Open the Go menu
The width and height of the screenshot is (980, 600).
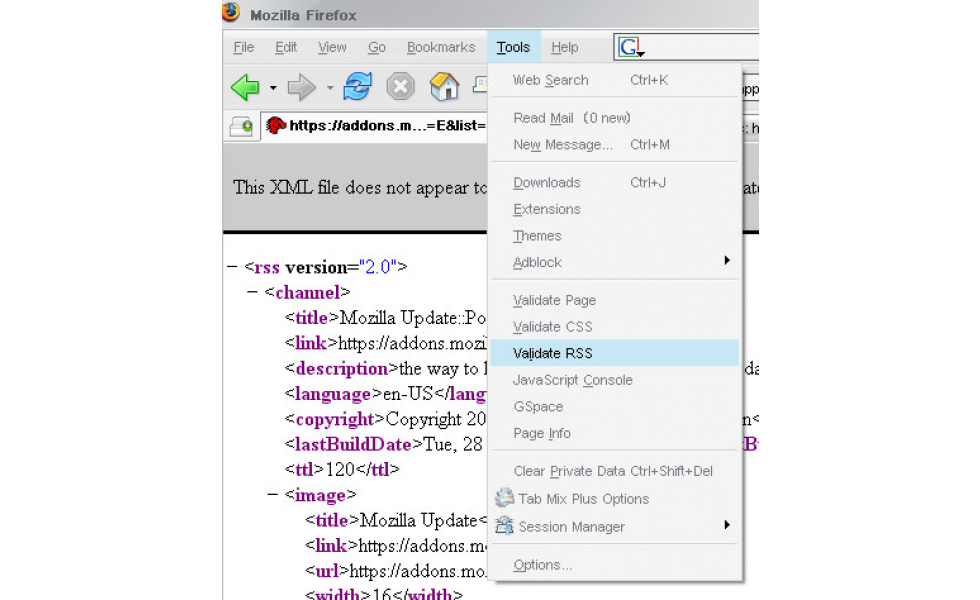[377, 48]
